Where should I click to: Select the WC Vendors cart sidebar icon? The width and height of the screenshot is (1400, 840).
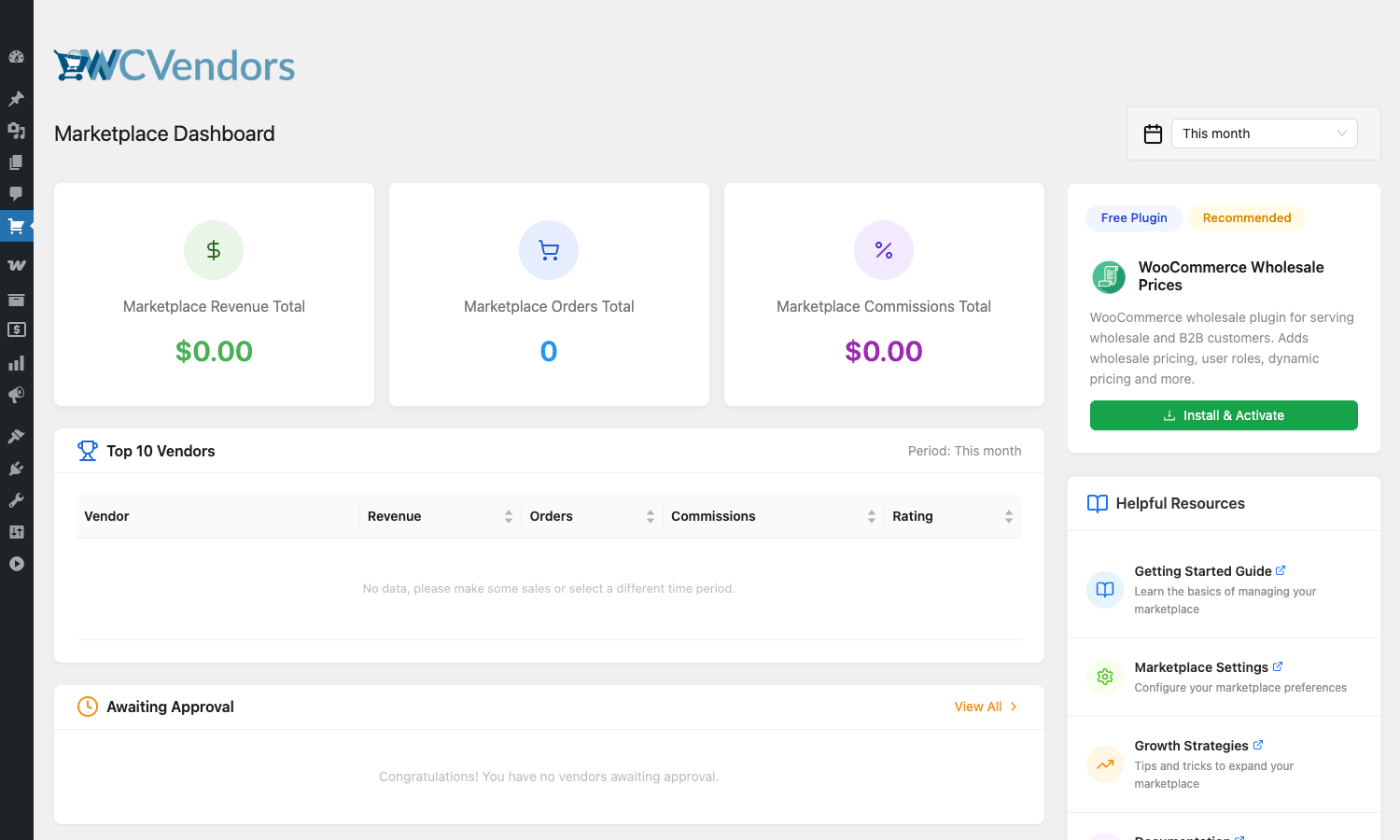click(16, 227)
